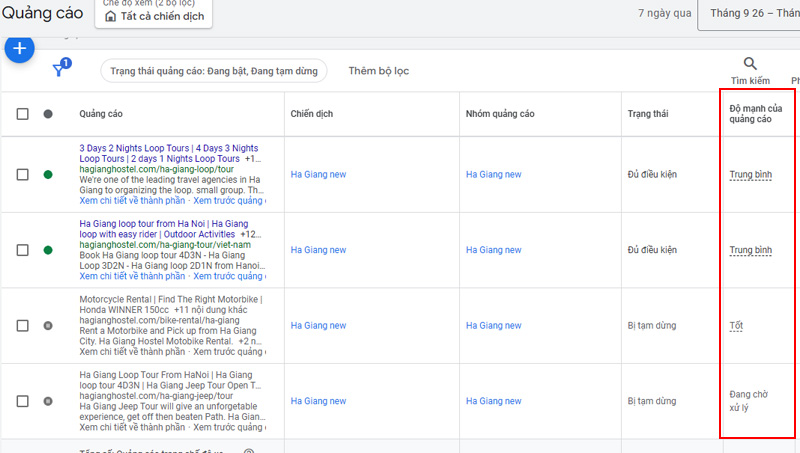Image resolution: width=800 pixels, height=453 pixels.
Task: Click 'Thêm bộ lọc' to add a filter
Action: 378,71
